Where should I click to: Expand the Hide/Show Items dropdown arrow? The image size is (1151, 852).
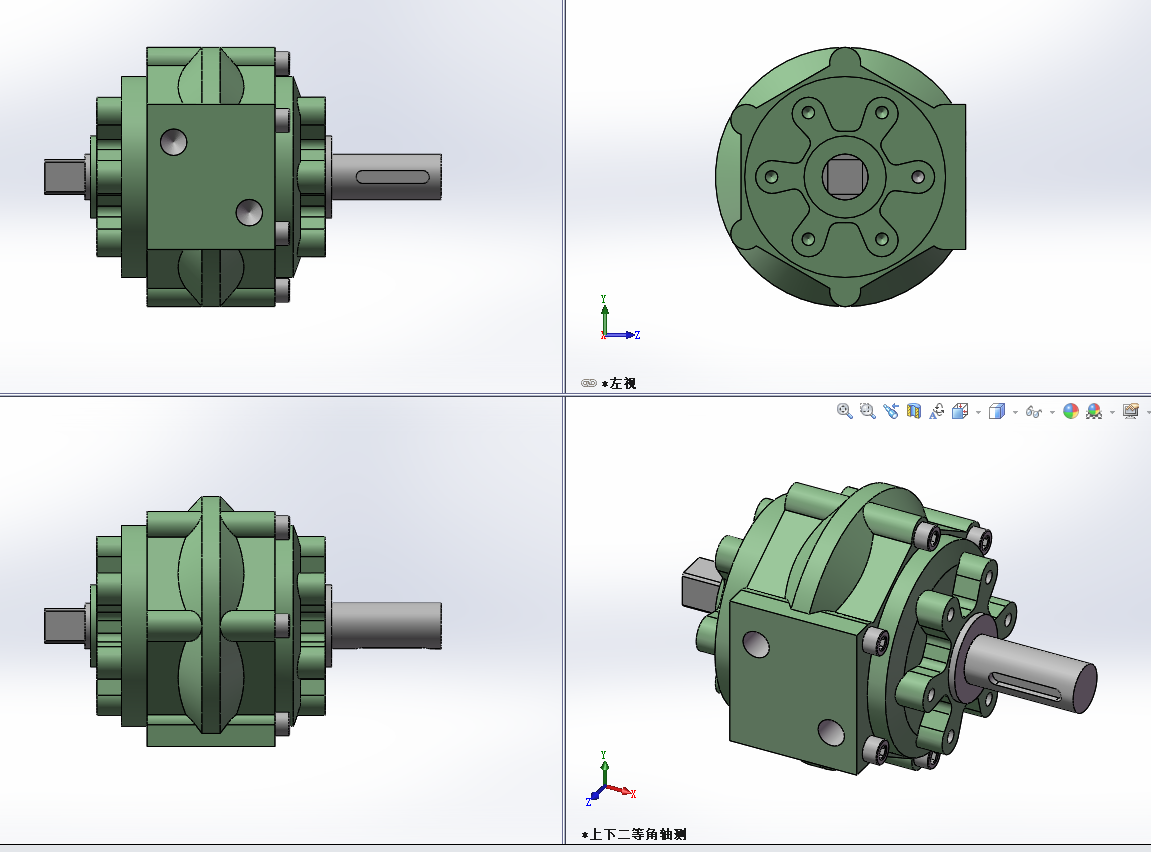tap(1052, 412)
